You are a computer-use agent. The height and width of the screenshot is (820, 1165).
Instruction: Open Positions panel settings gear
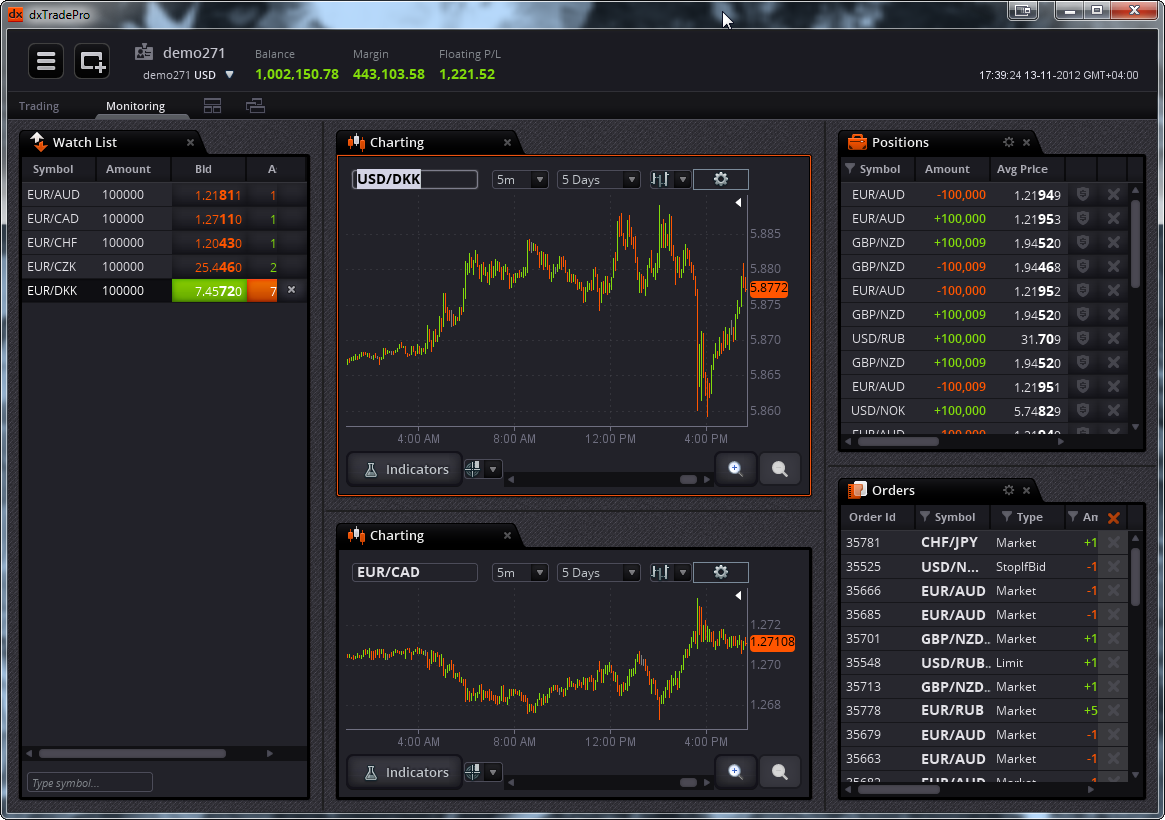(1008, 142)
